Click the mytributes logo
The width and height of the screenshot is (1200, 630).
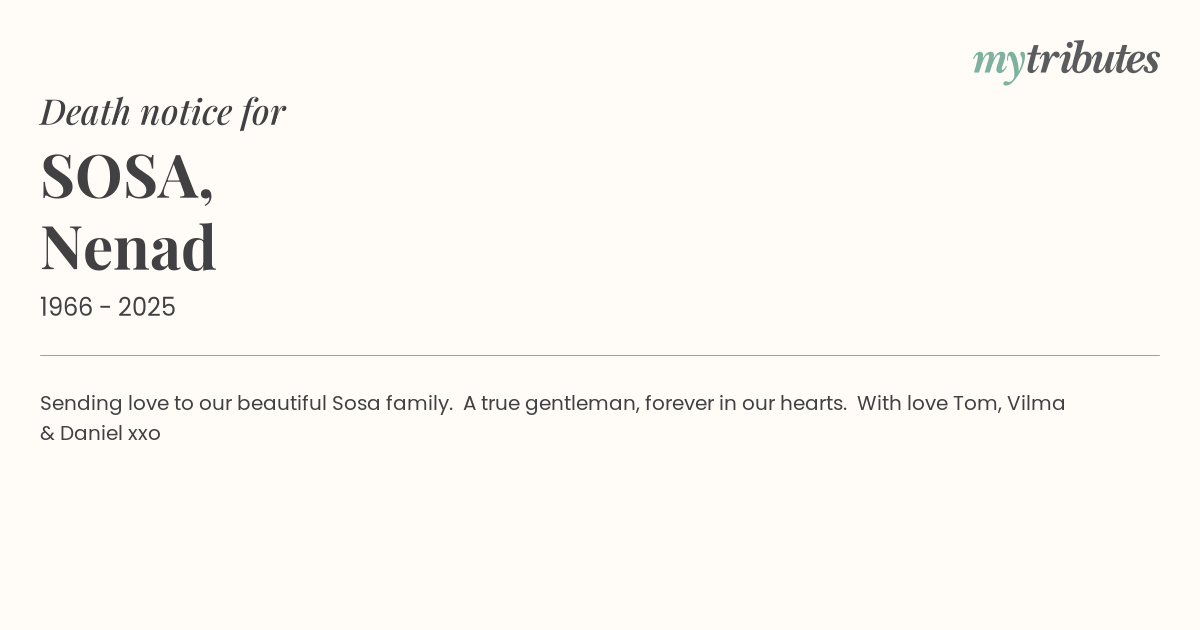coord(1066,60)
